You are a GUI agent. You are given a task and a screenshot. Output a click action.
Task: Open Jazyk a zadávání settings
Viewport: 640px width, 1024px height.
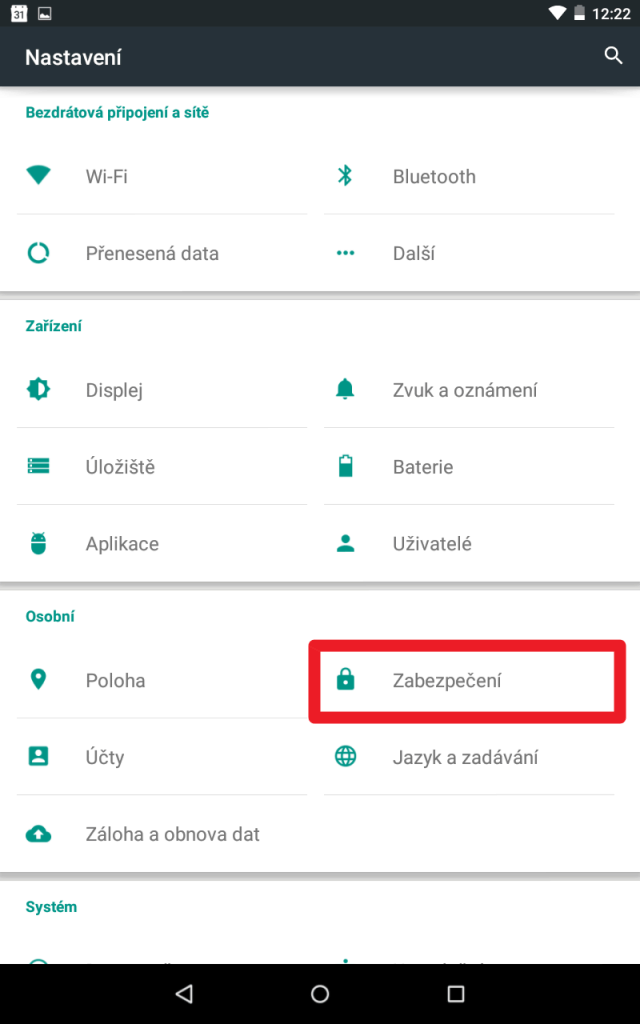point(469,757)
